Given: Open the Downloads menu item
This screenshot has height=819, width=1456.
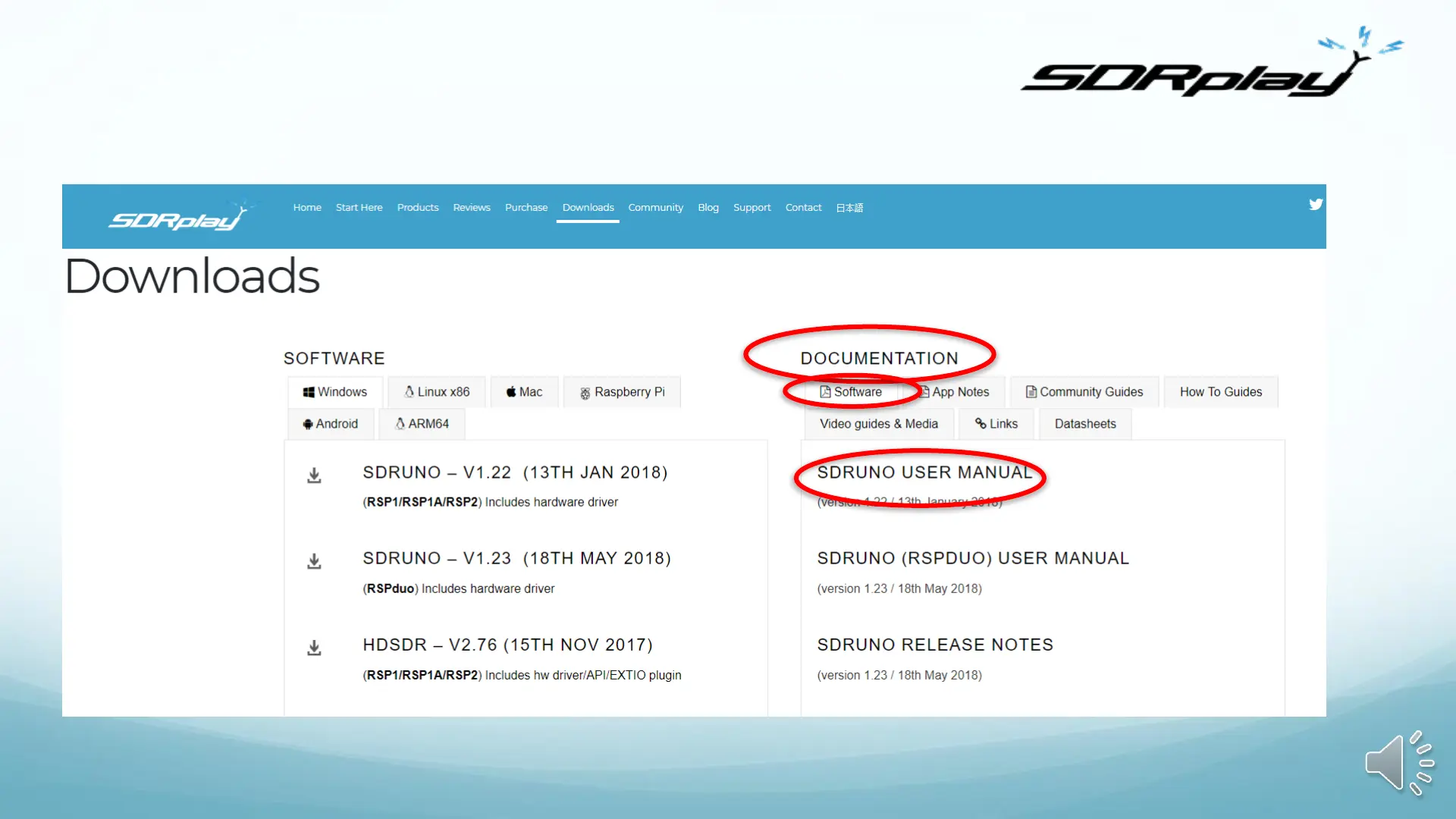Looking at the screenshot, I should point(588,207).
